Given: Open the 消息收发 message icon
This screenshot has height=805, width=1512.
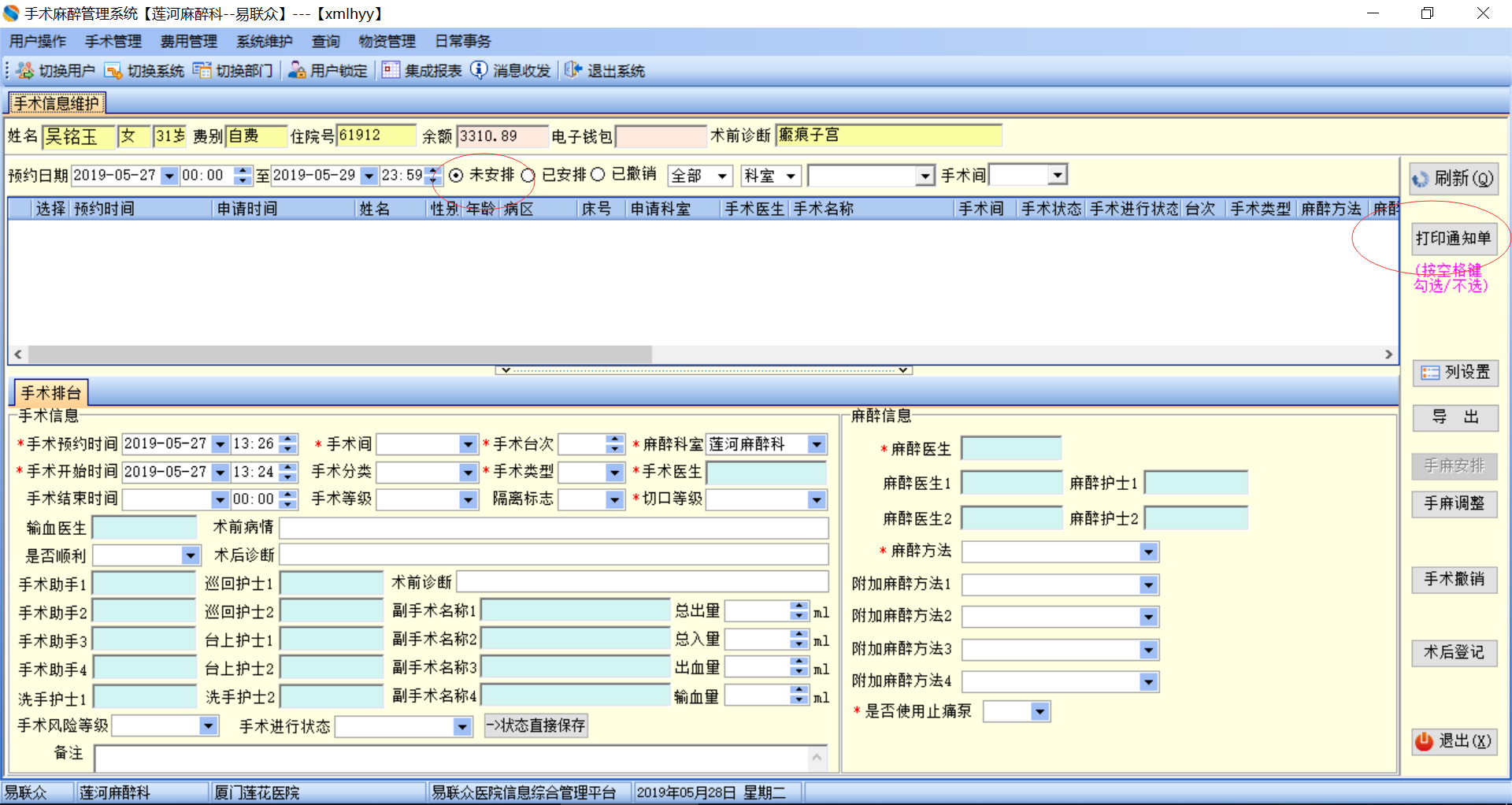Looking at the screenshot, I should (479, 71).
